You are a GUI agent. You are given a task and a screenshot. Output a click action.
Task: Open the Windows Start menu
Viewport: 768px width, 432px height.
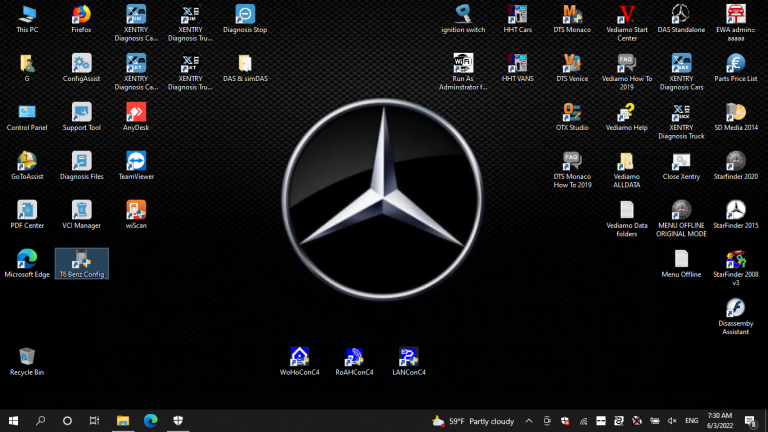13,421
